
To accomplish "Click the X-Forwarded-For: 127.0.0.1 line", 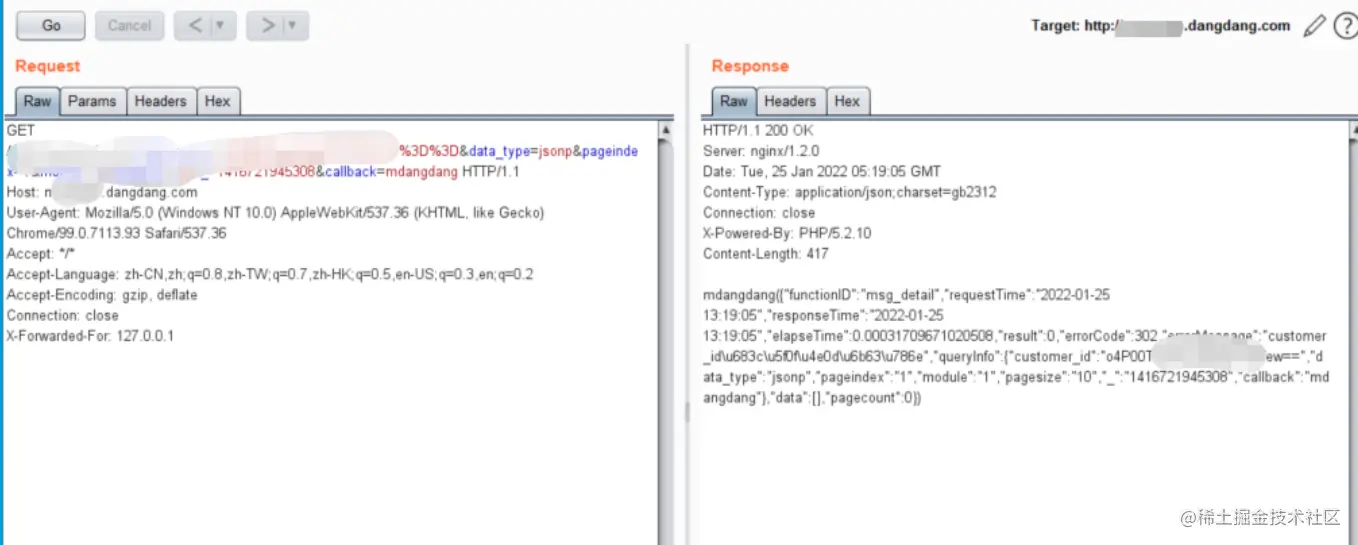I will click(90, 336).
